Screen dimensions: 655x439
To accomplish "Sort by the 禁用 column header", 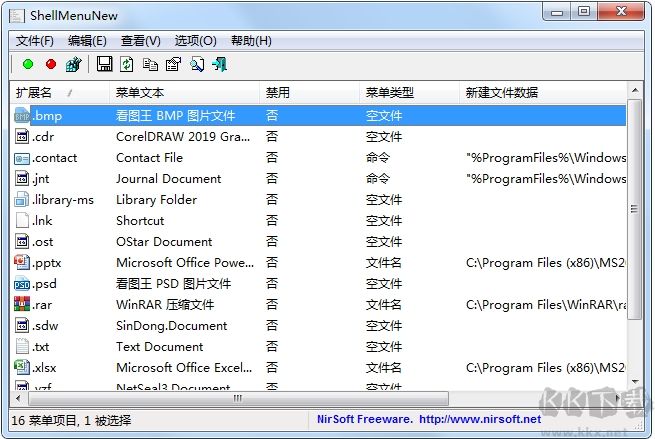I will point(309,92).
